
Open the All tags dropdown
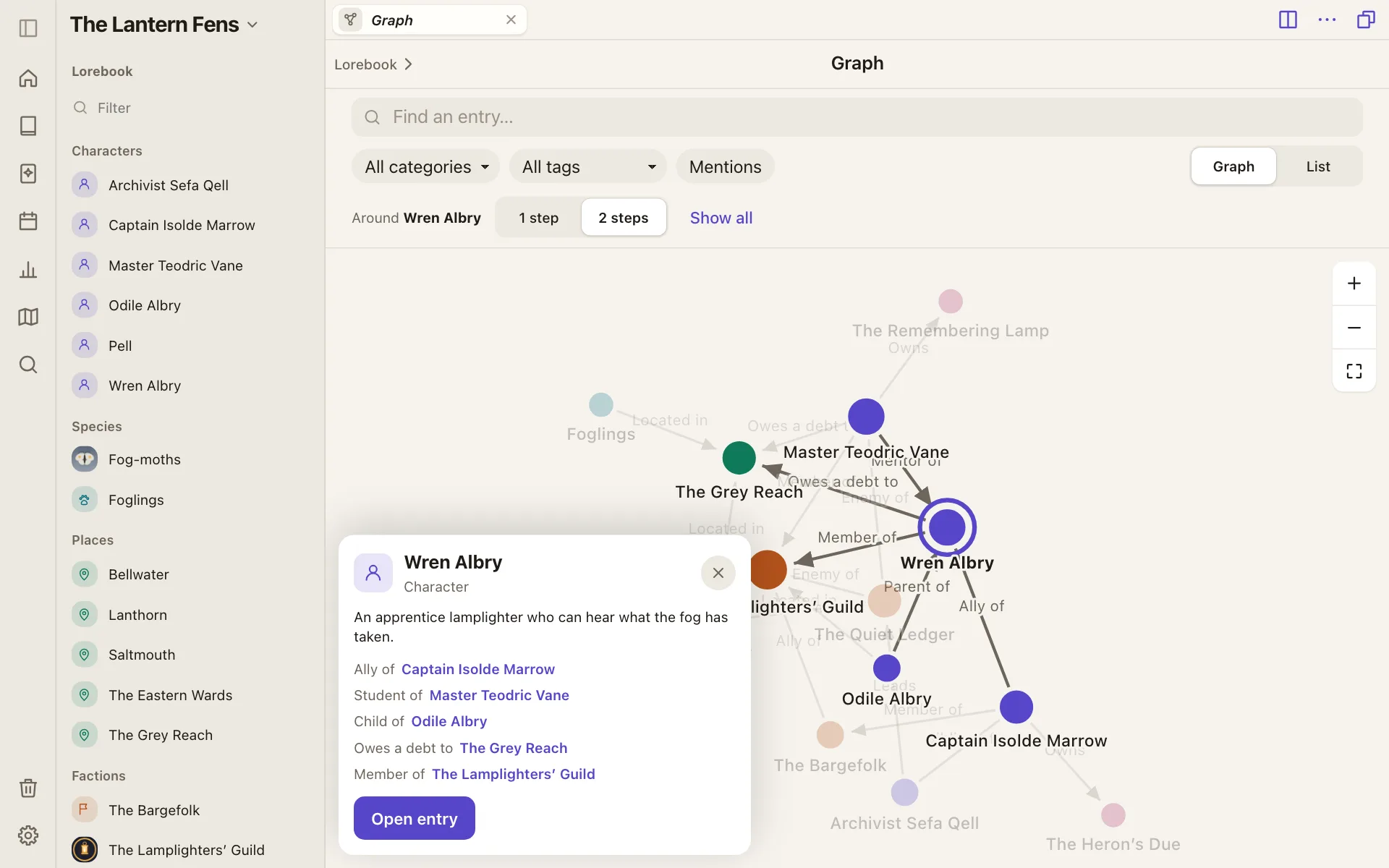(x=588, y=167)
